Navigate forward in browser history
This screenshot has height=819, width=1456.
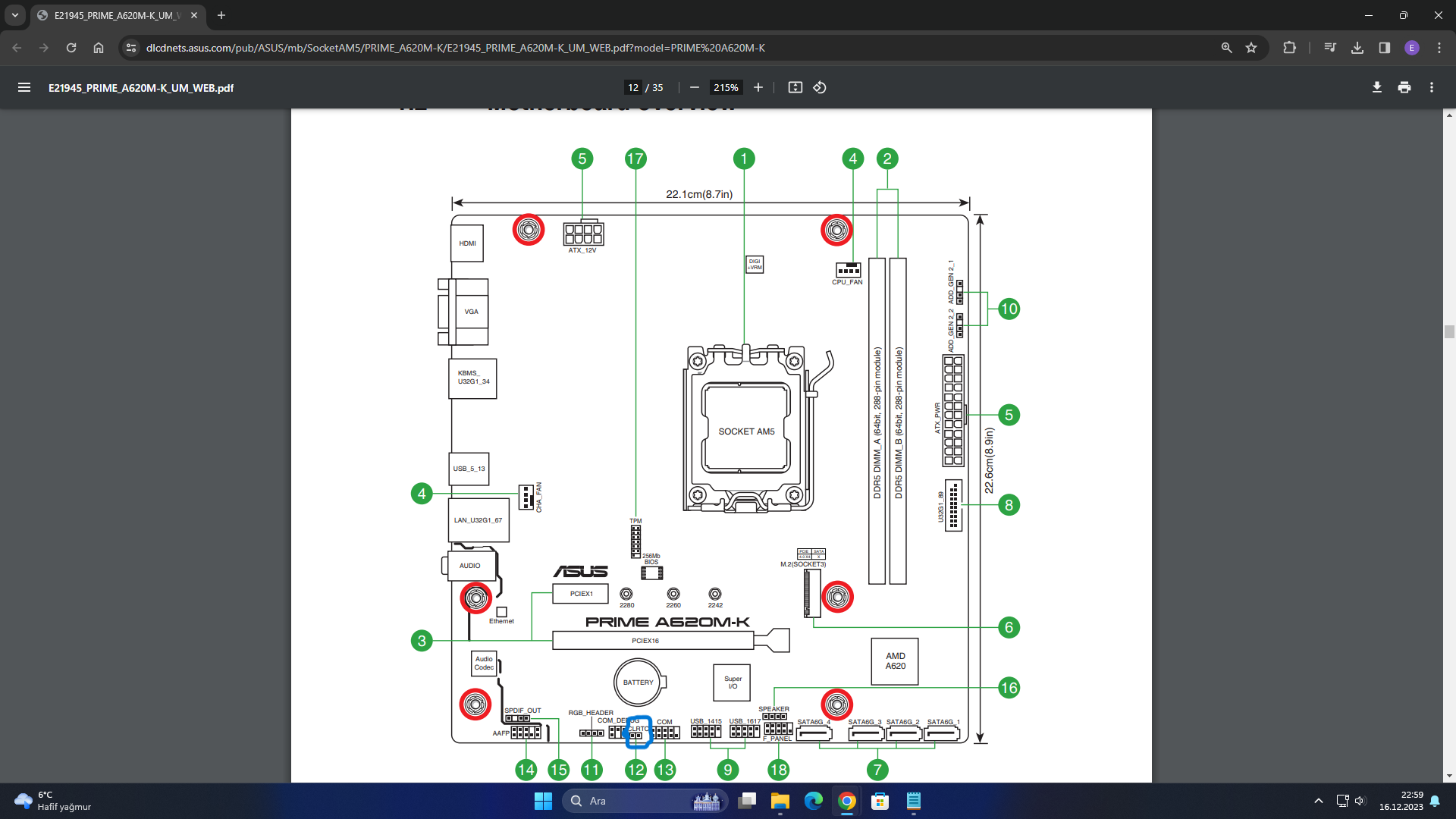click(x=44, y=48)
